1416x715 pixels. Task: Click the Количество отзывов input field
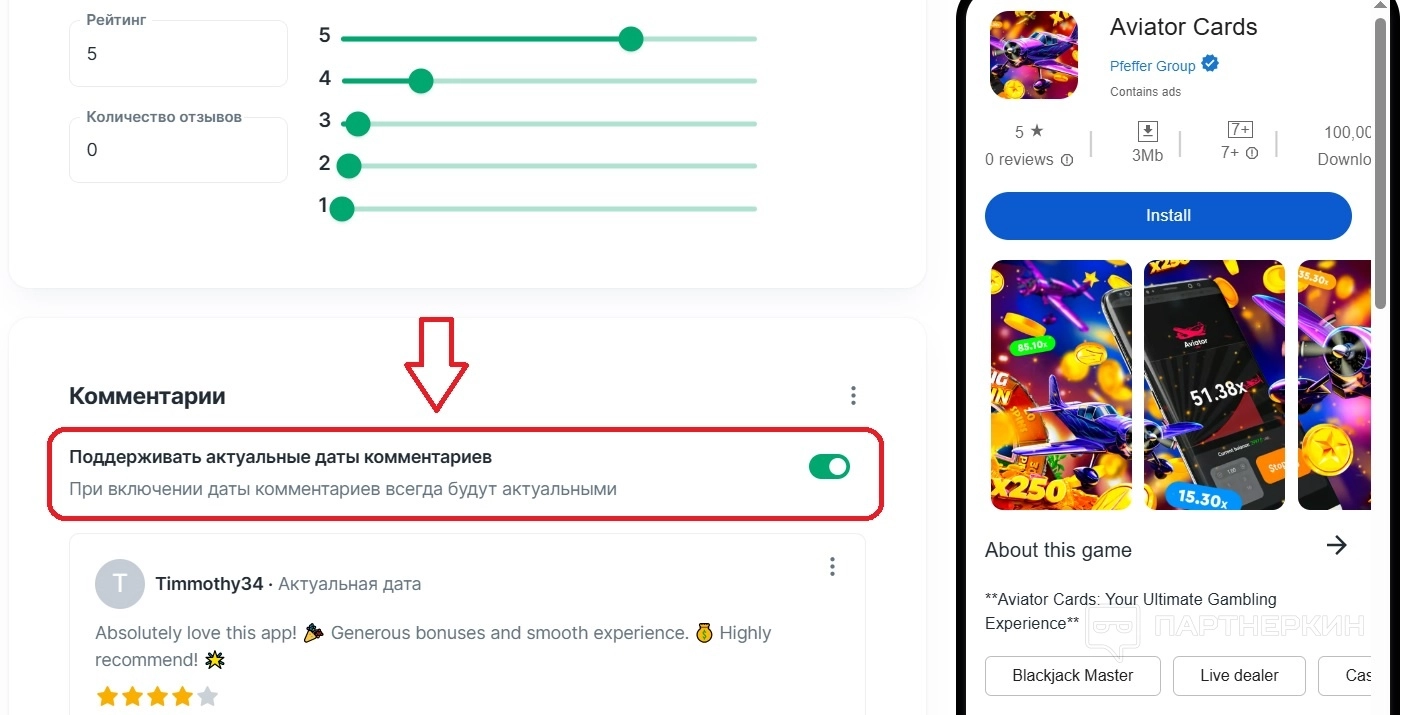[178, 150]
